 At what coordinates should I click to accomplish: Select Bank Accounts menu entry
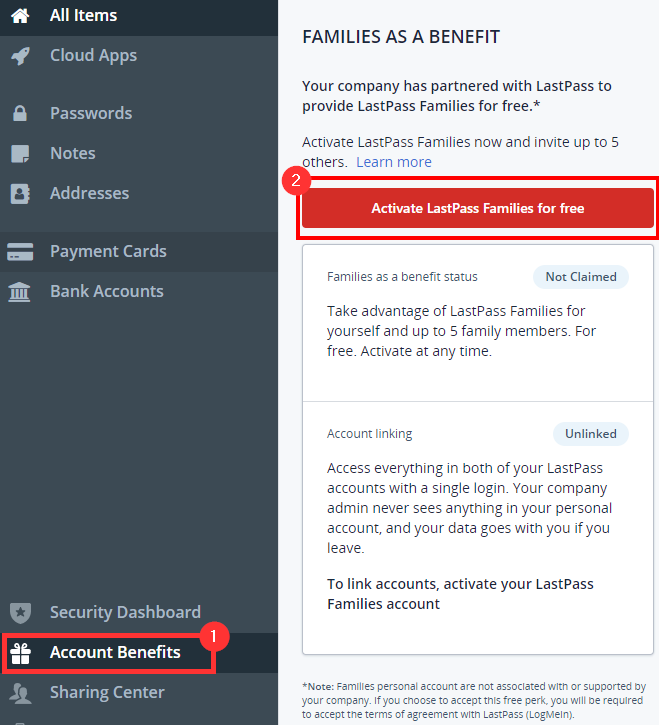point(107,292)
